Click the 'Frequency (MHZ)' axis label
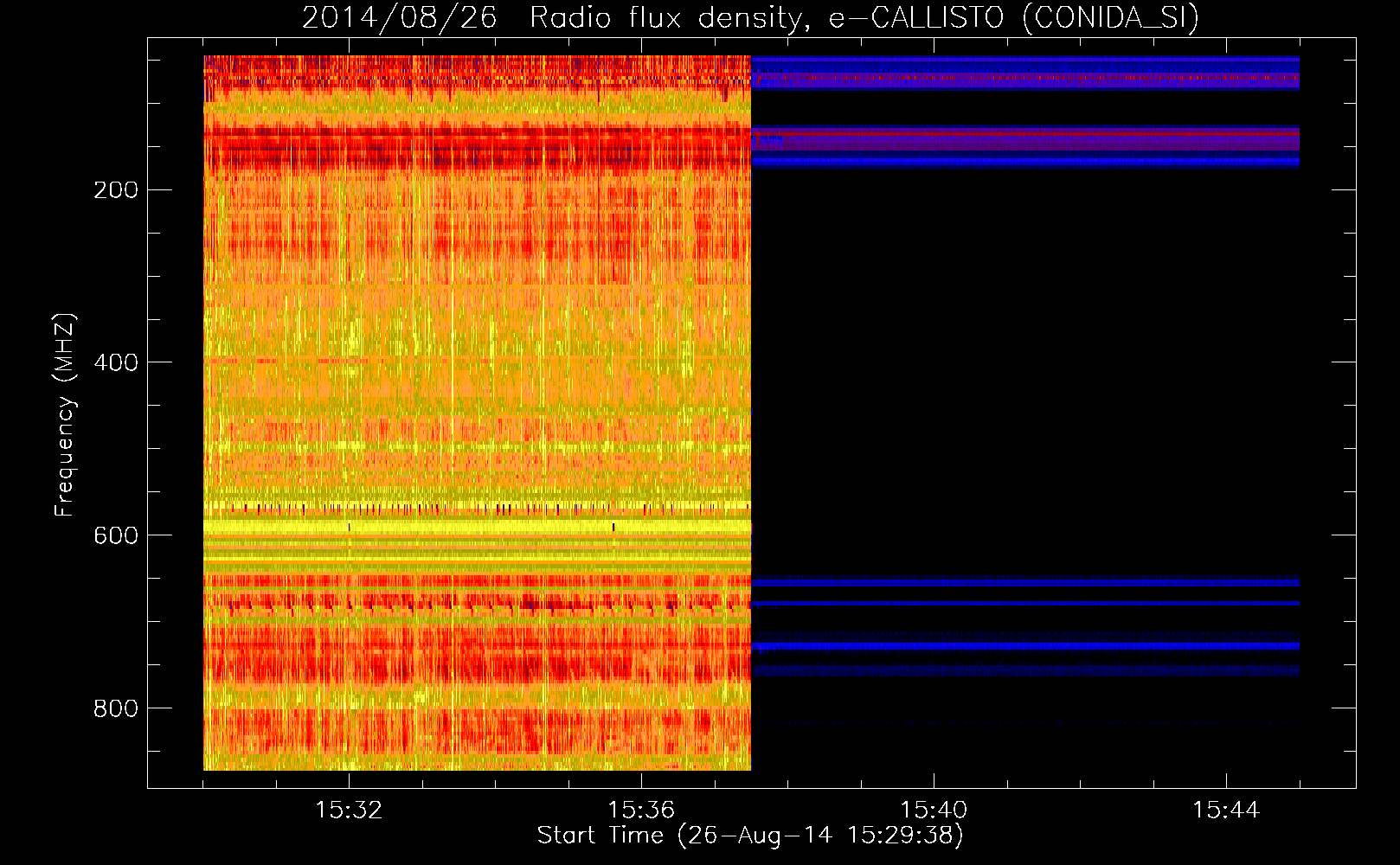The width and height of the screenshot is (1400, 865). click(x=65, y=414)
